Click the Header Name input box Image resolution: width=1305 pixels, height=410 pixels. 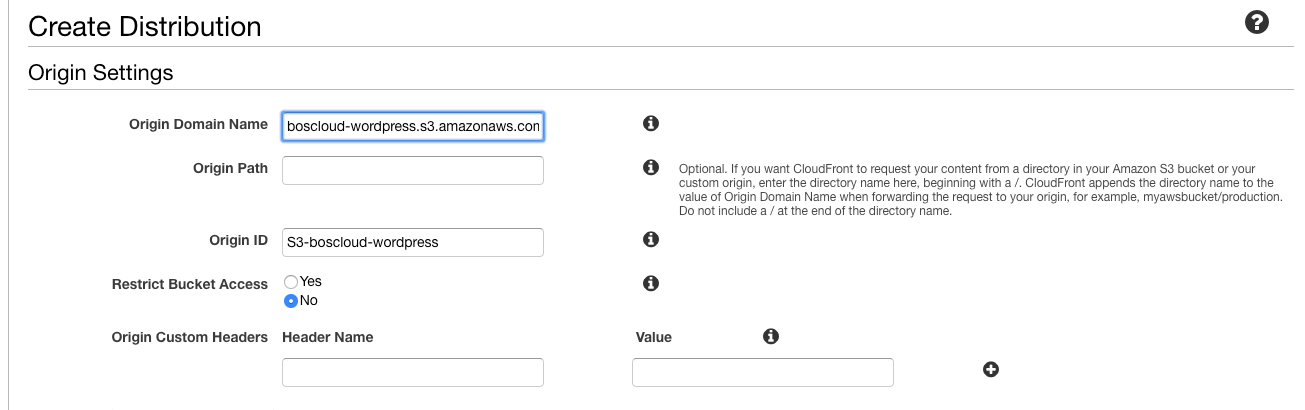(x=413, y=372)
